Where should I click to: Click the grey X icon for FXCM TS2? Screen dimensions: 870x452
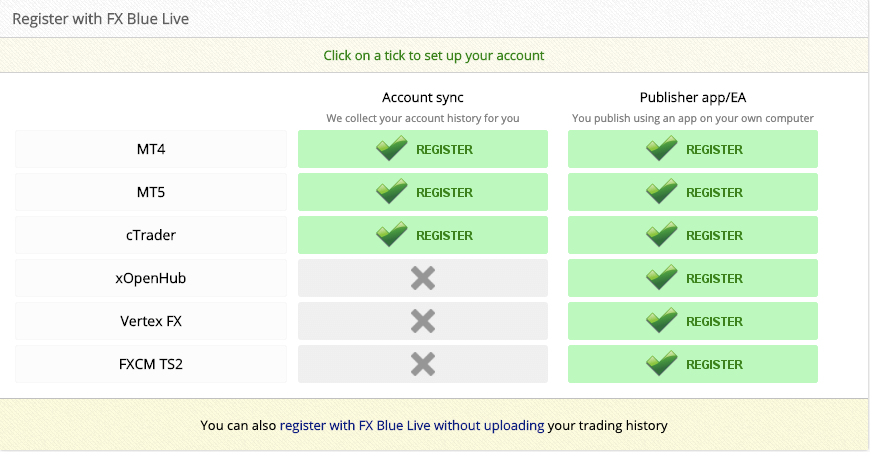tap(423, 364)
